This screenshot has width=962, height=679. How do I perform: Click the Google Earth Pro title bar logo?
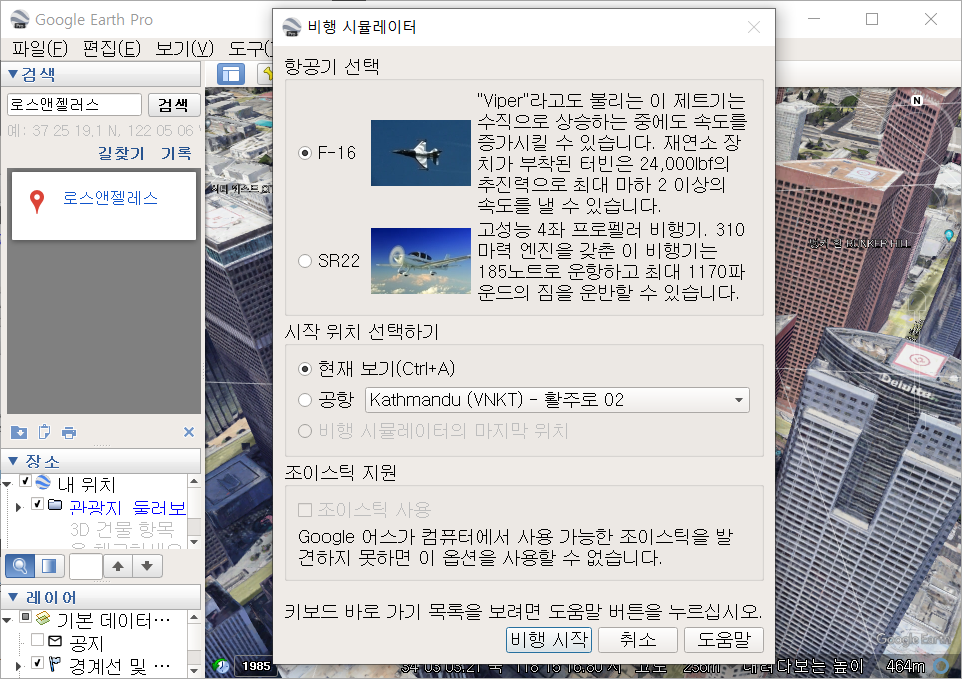pos(20,20)
